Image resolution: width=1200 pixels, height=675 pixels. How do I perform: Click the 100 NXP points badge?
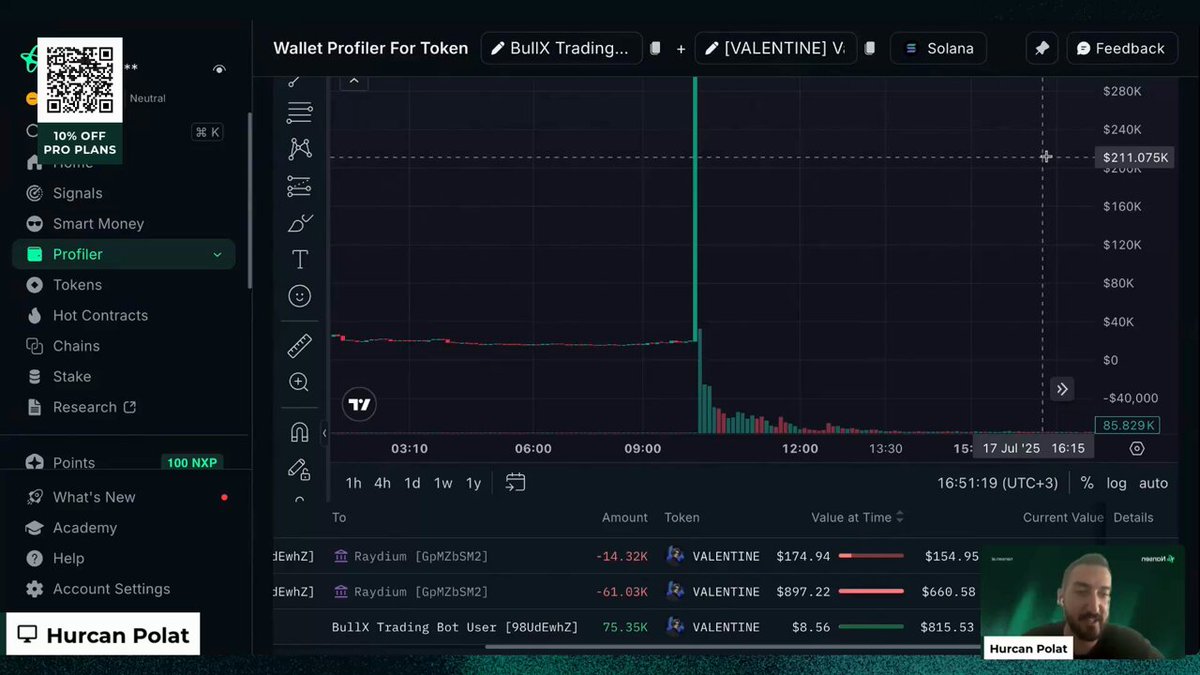click(x=191, y=463)
